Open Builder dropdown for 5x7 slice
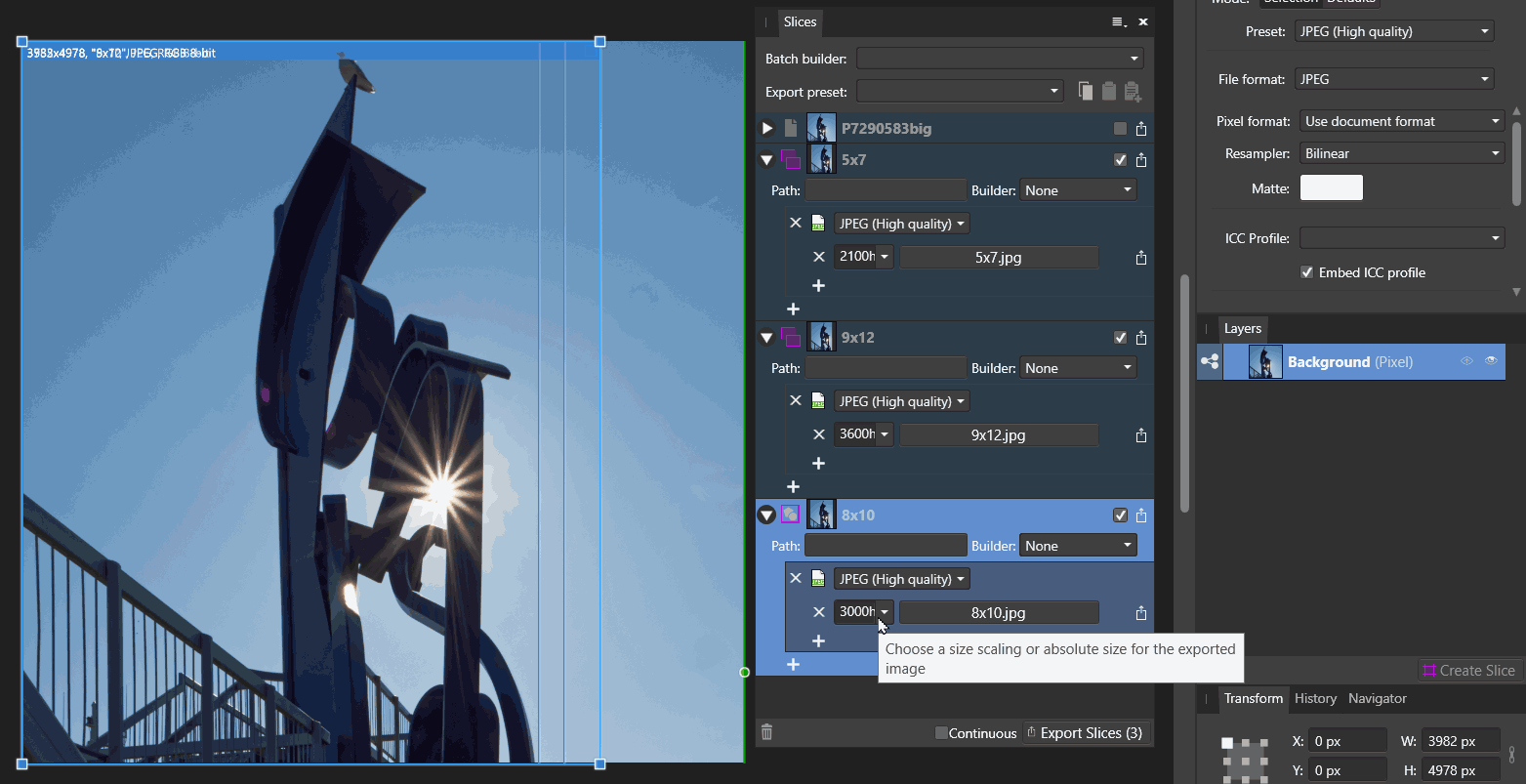The height and width of the screenshot is (784, 1526). (x=1078, y=190)
